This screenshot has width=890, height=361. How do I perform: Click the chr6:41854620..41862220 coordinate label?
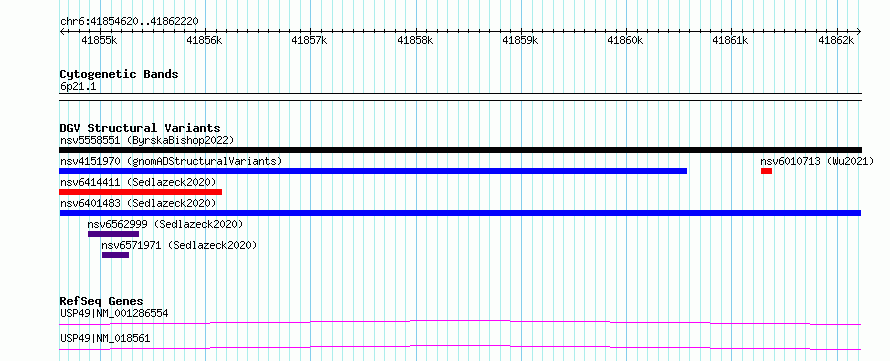(x=129, y=22)
